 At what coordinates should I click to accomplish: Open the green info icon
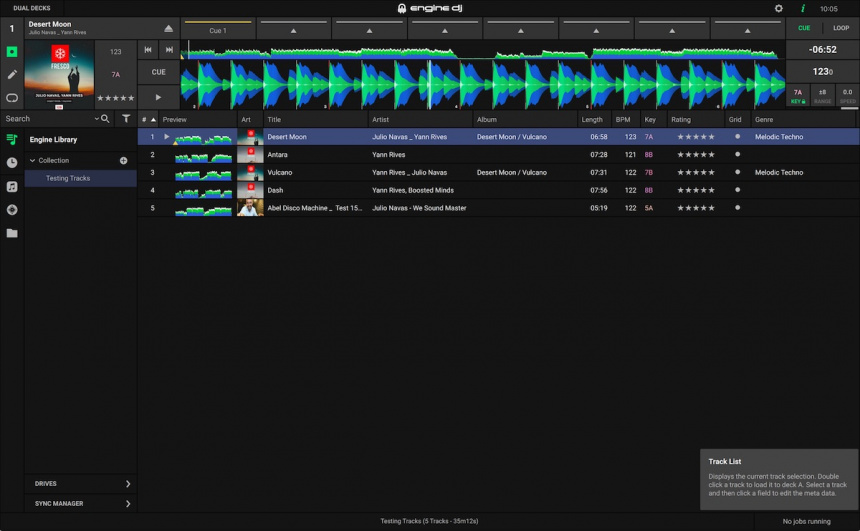pyautogui.click(x=803, y=8)
